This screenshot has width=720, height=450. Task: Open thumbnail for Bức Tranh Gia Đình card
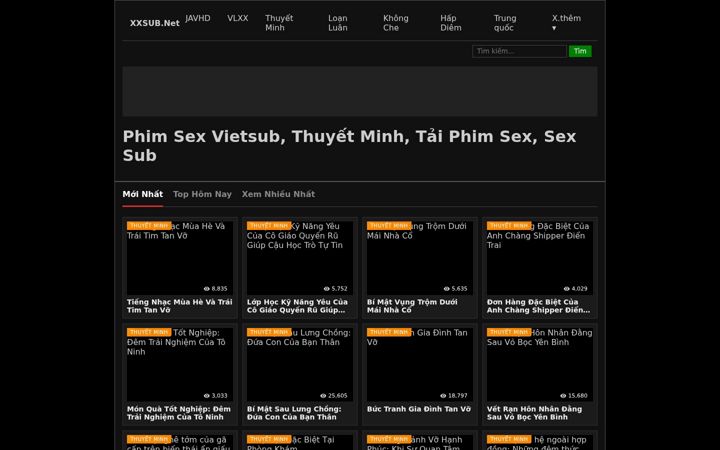point(420,365)
